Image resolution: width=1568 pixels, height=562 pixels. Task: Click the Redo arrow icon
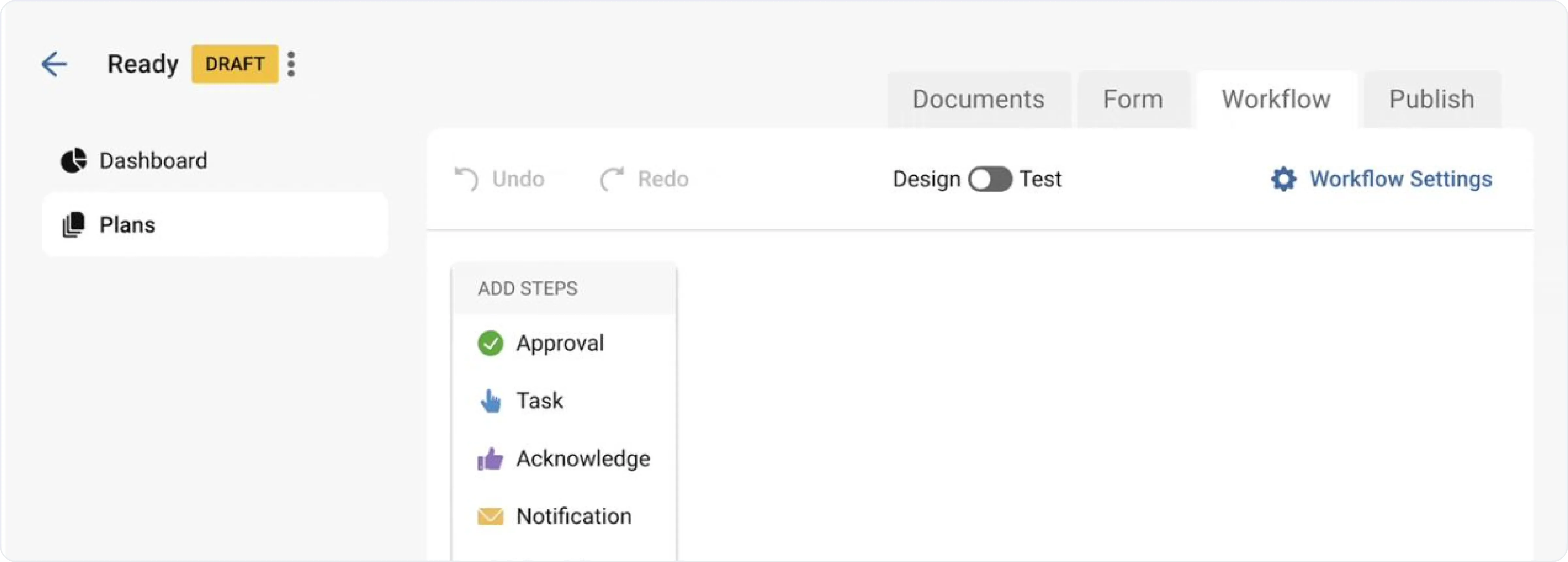coord(612,179)
